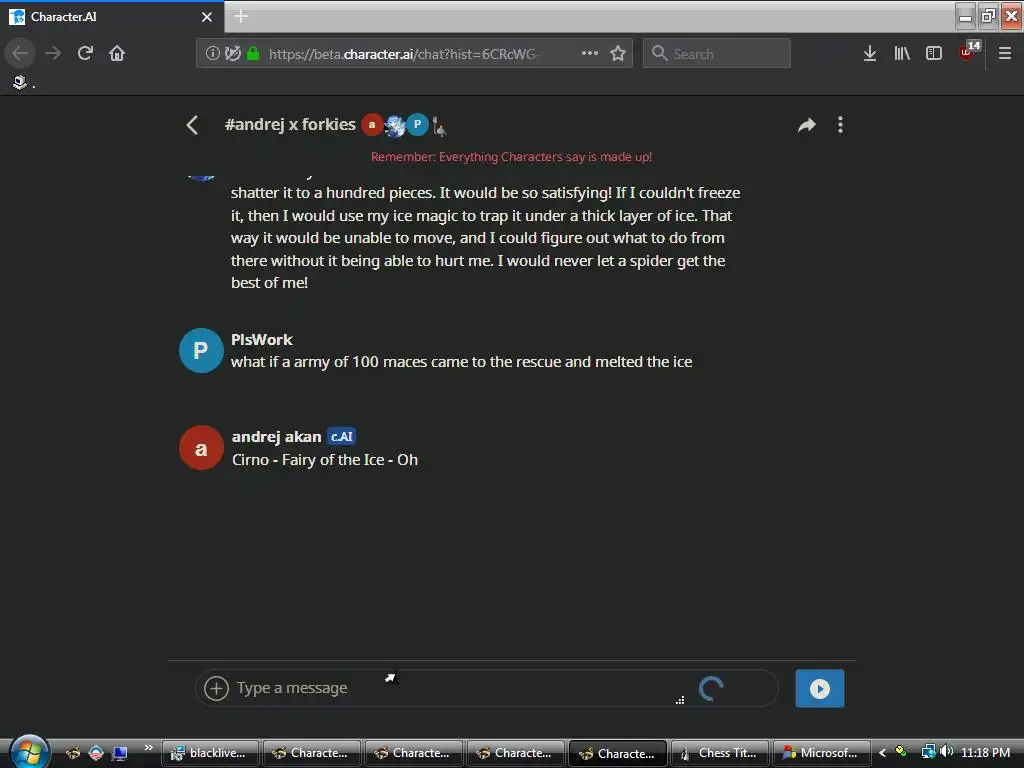Screen dimensions: 1024x768
Task: Open PlsWork's profile avatar in the chat
Action: (x=201, y=351)
